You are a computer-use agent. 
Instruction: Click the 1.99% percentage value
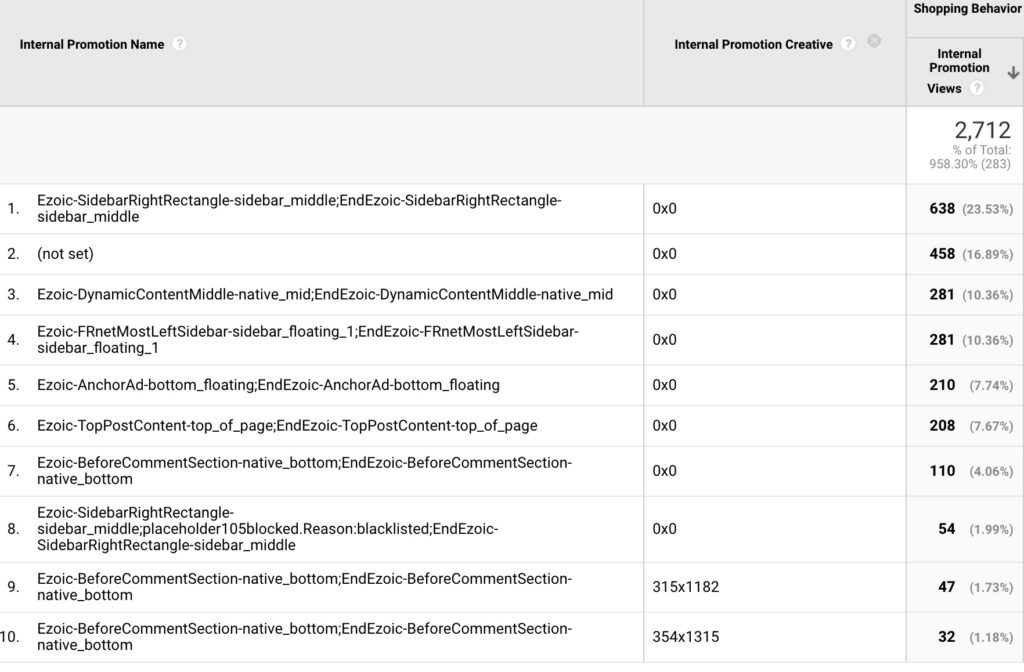991,529
